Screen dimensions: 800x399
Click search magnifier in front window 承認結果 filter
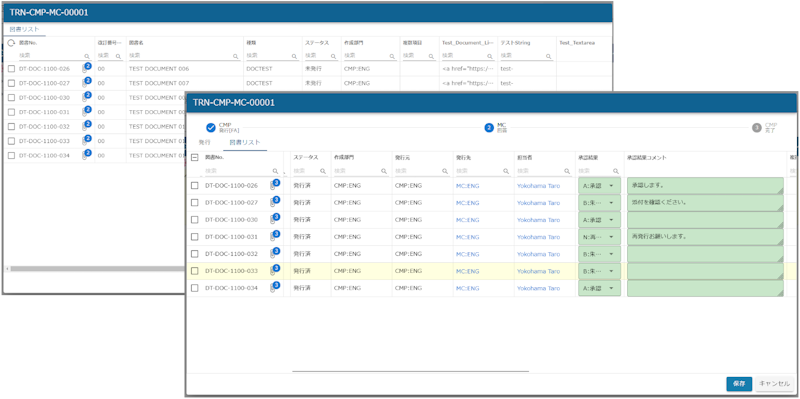(x=616, y=171)
